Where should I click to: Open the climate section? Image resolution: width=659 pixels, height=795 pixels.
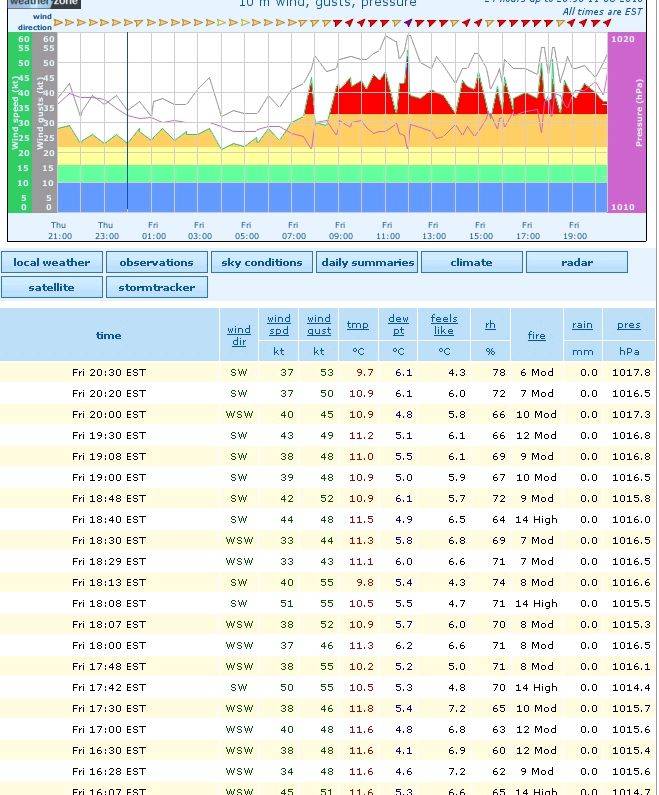click(x=471, y=262)
